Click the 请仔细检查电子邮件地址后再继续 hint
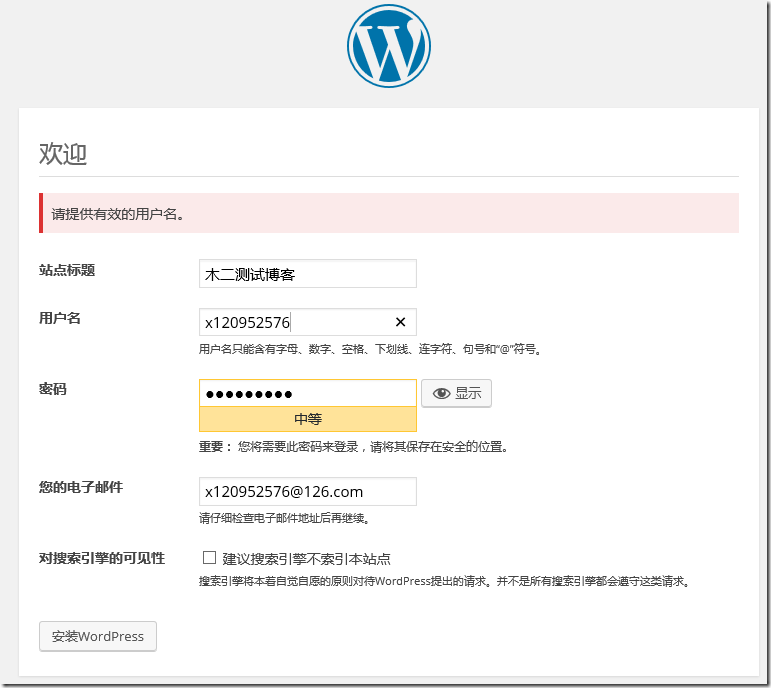 284,518
